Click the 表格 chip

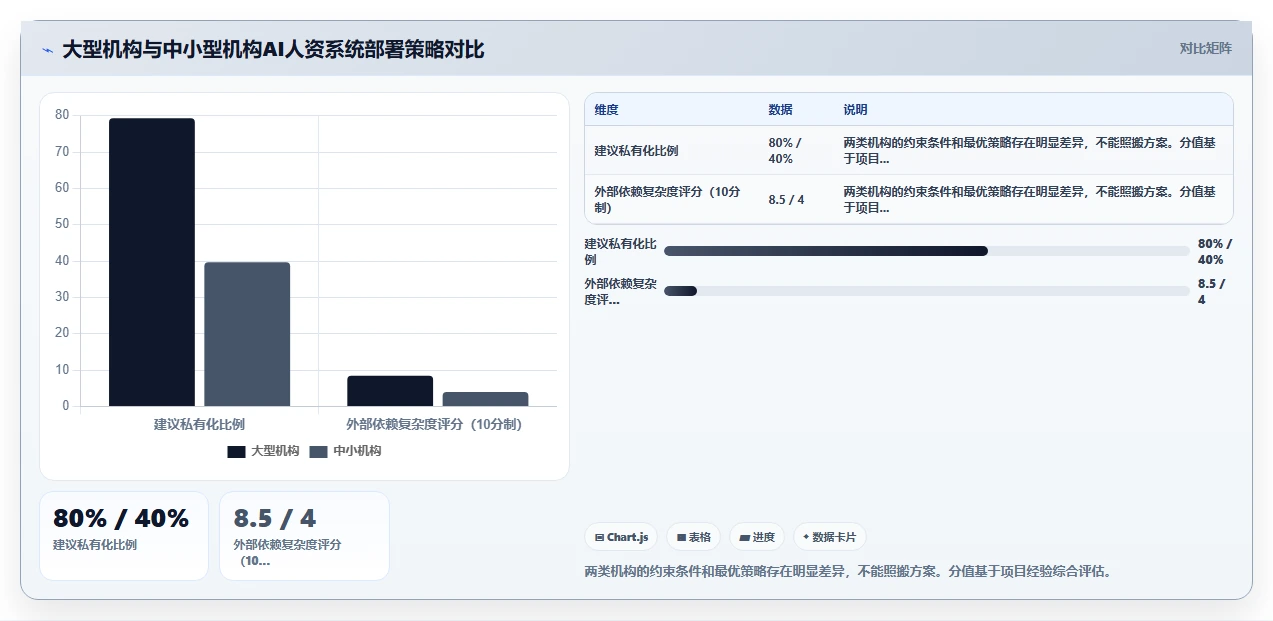point(693,537)
